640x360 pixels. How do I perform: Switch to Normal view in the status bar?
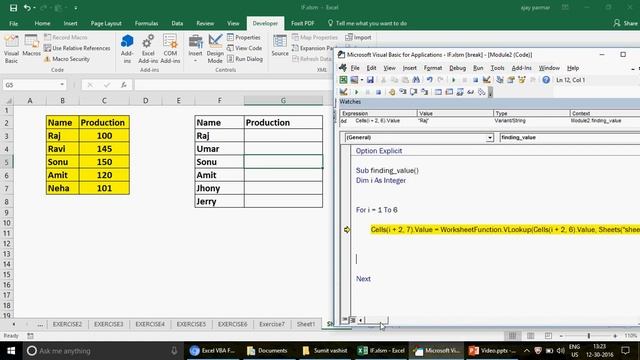(512, 336)
